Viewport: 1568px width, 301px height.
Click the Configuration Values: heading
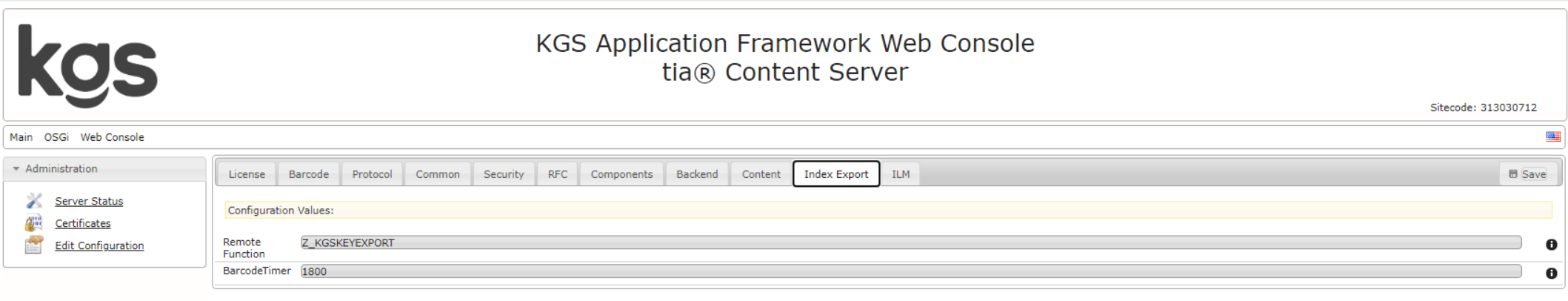[281, 211]
